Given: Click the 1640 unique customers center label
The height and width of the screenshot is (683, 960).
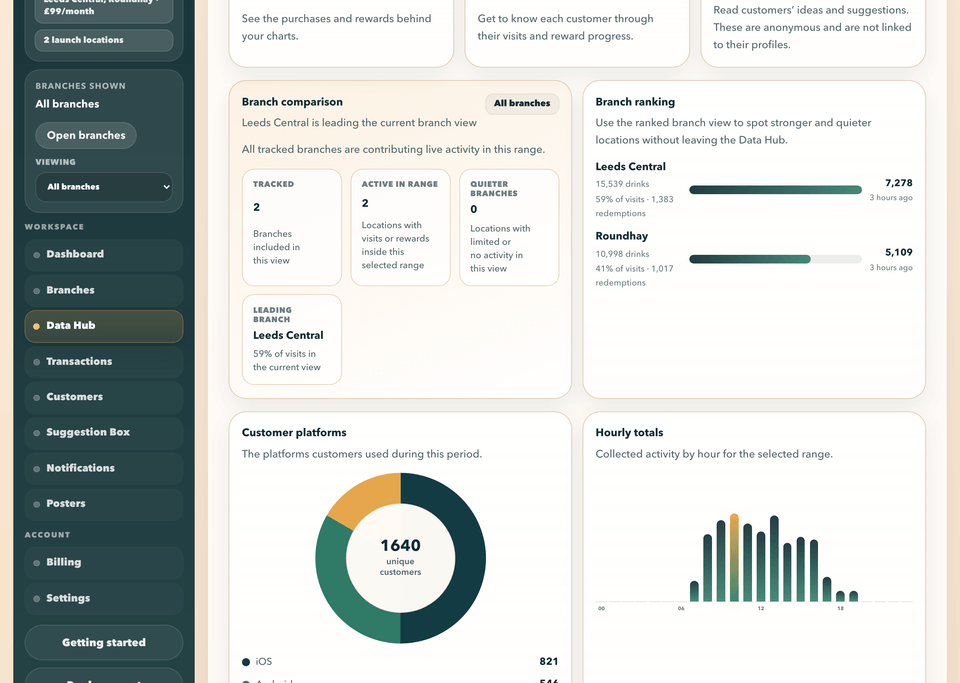Looking at the screenshot, I should pos(400,556).
